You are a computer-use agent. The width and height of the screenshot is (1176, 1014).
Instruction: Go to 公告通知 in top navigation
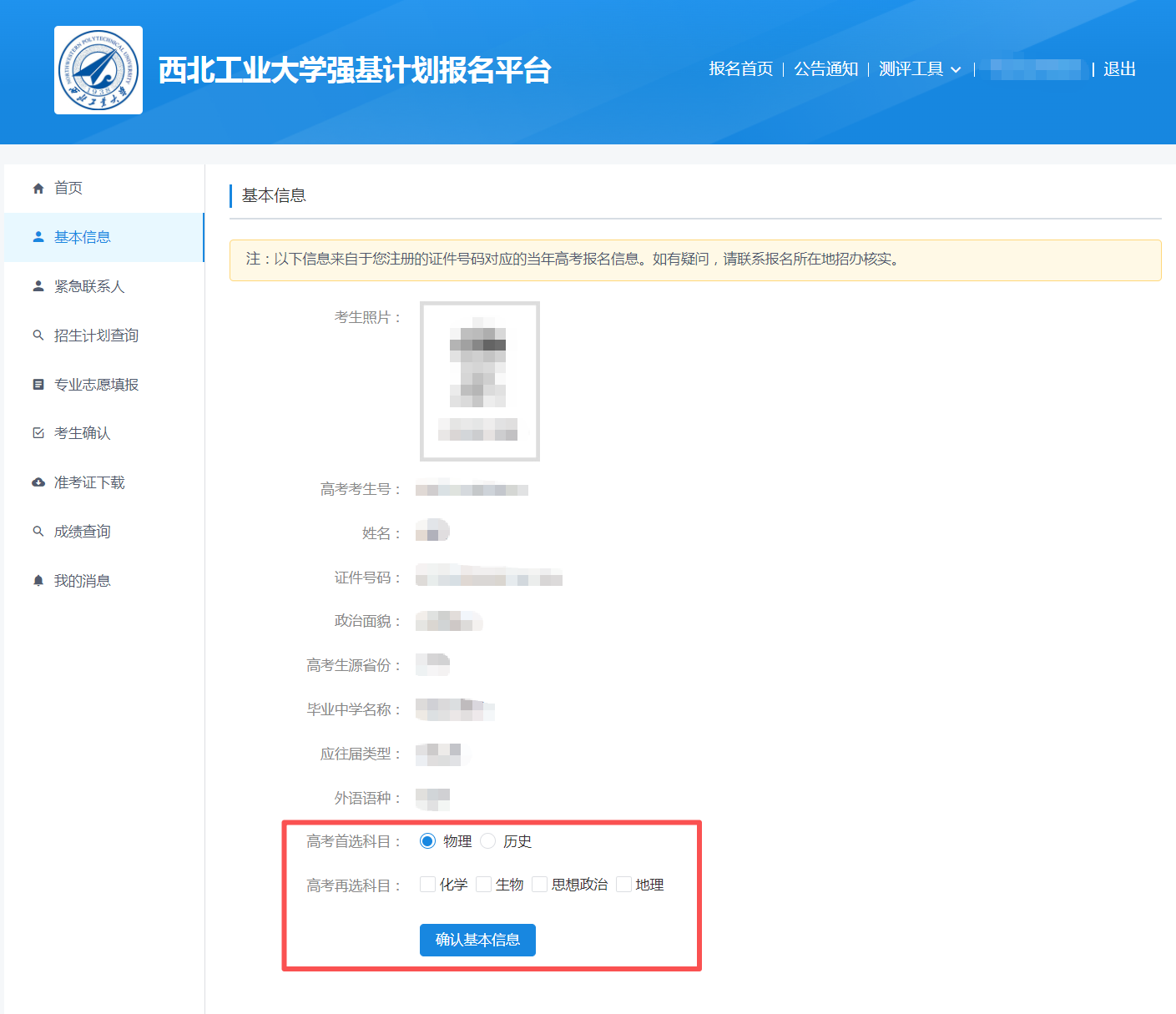[825, 69]
